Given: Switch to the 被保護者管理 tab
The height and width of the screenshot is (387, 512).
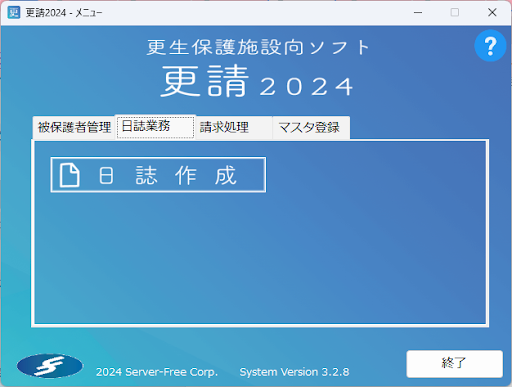Looking at the screenshot, I should [74, 127].
